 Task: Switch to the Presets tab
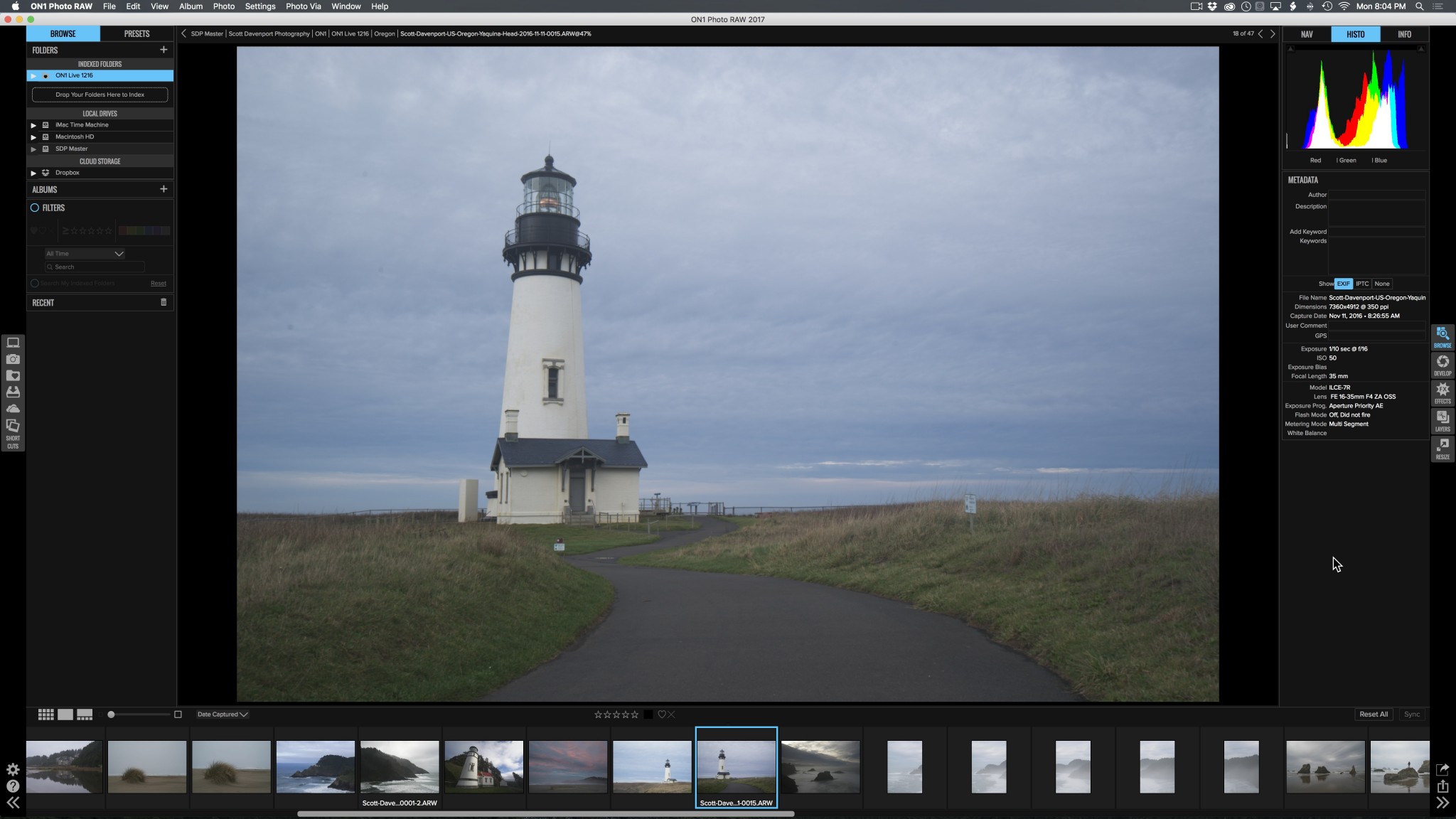(x=136, y=33)
